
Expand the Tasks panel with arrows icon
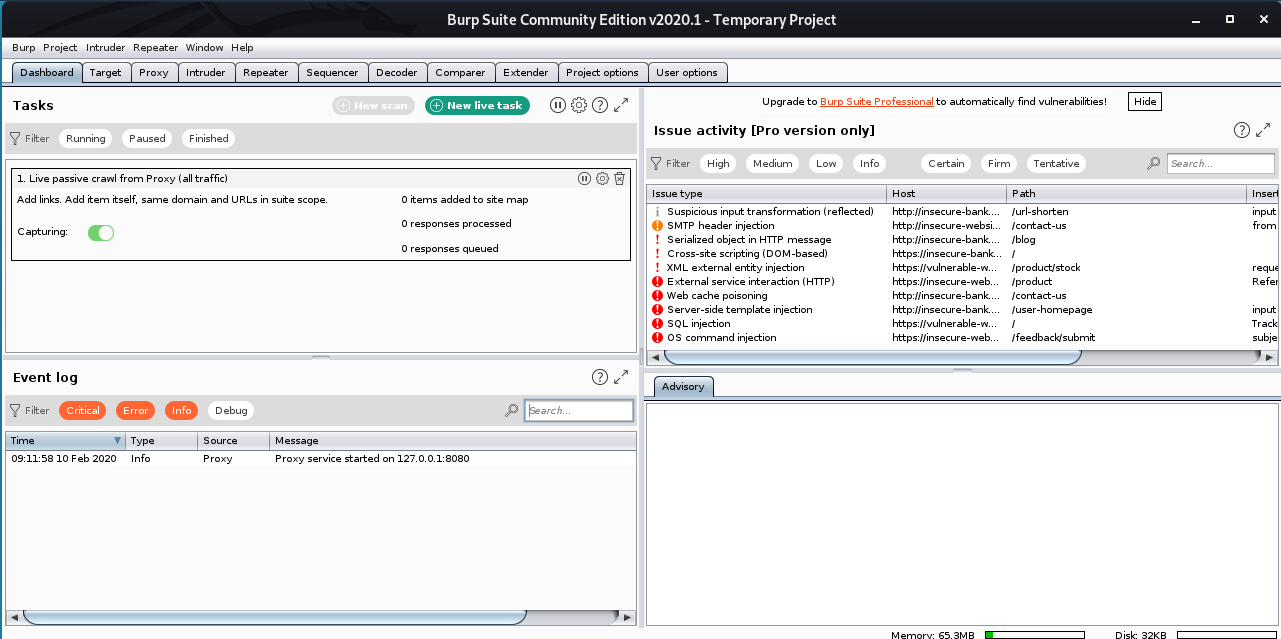pos(621,105)
